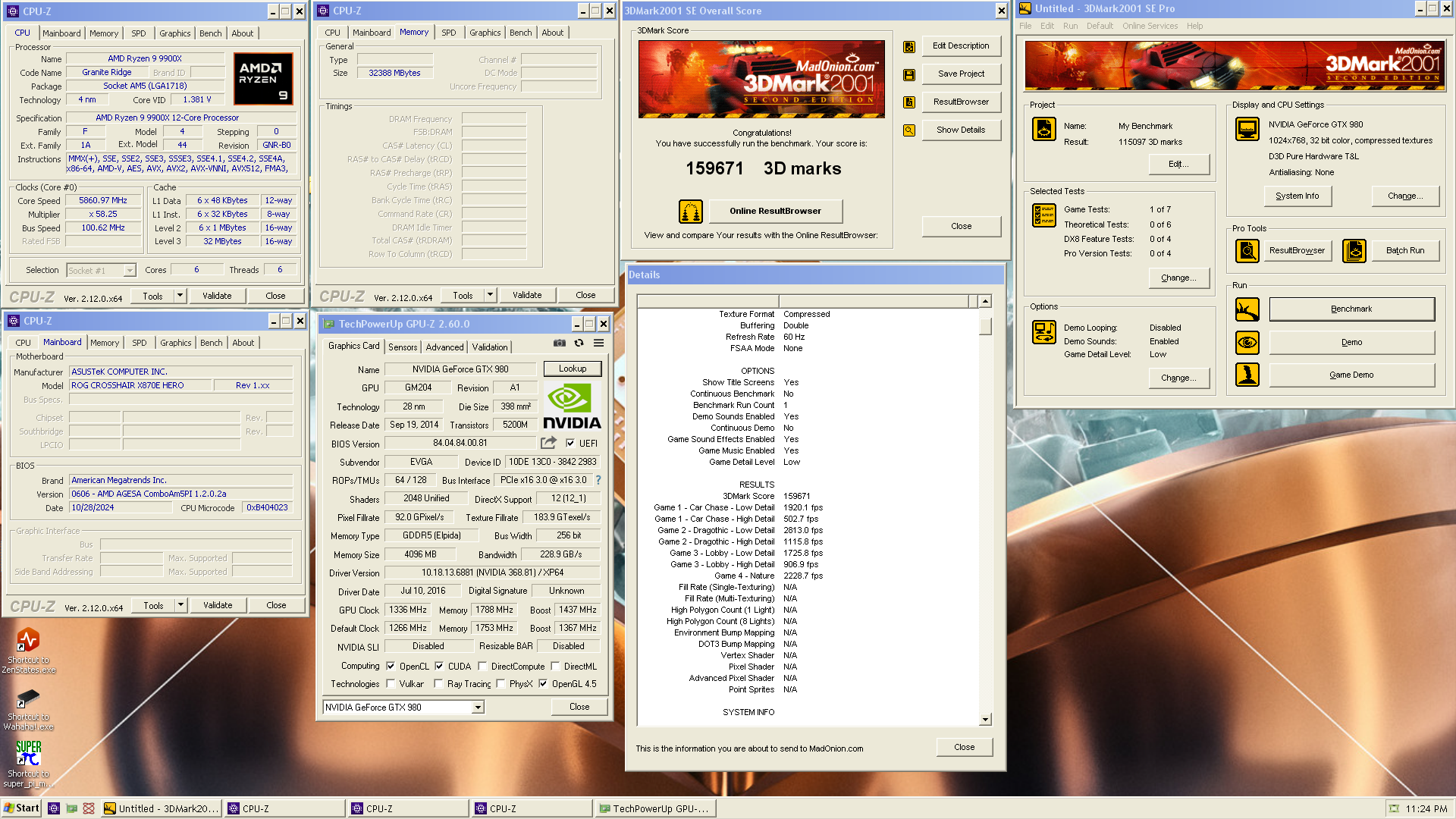Click the Details scrollbar thumb

click(x=985, y=326)
